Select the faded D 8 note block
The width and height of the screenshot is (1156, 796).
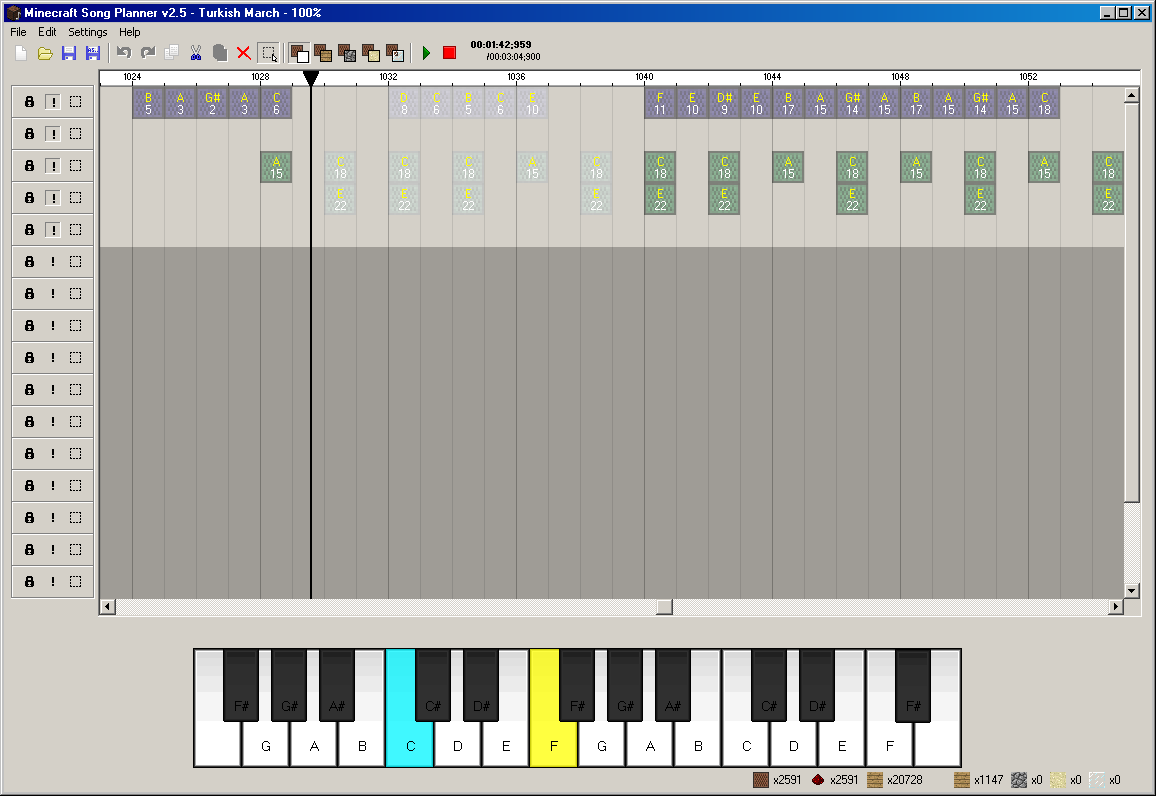pos(404,103)
